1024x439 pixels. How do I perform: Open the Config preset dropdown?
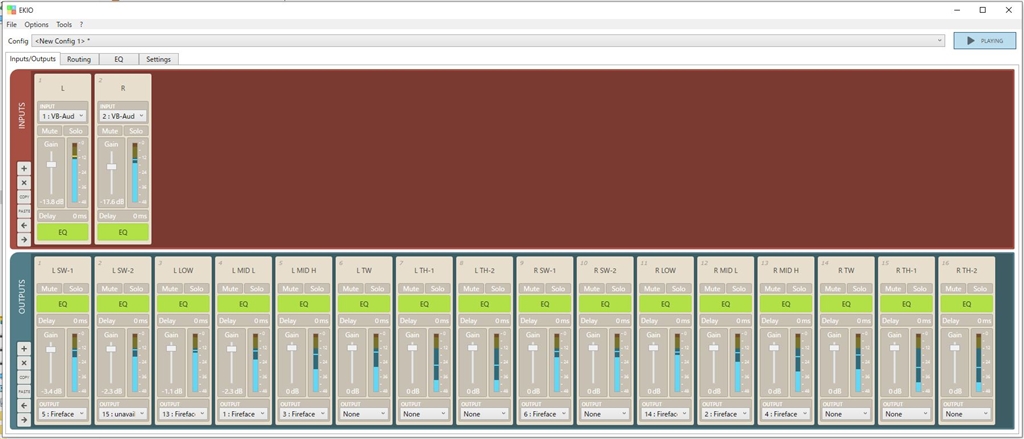488,41
